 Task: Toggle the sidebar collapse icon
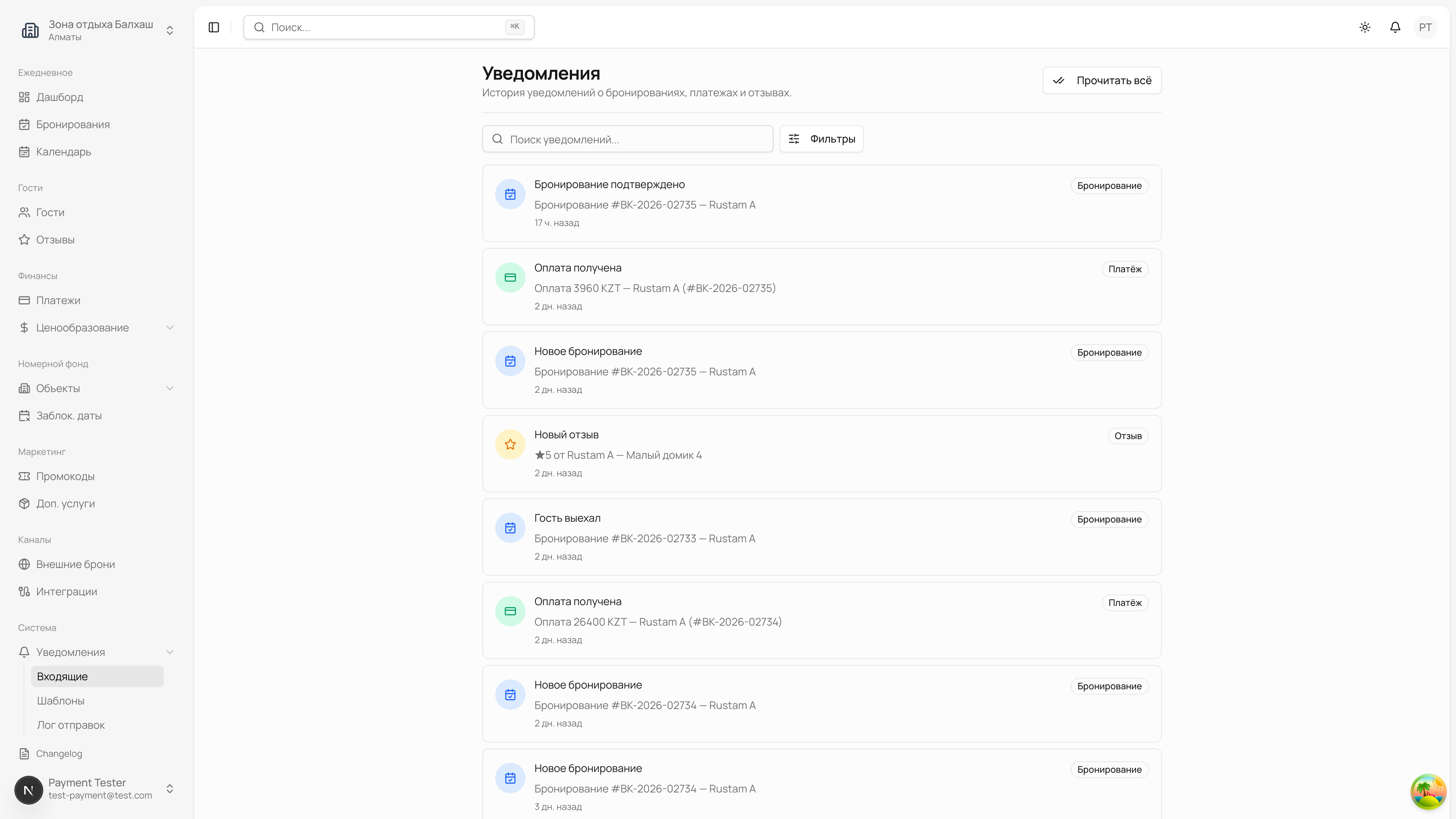[213, 27]
